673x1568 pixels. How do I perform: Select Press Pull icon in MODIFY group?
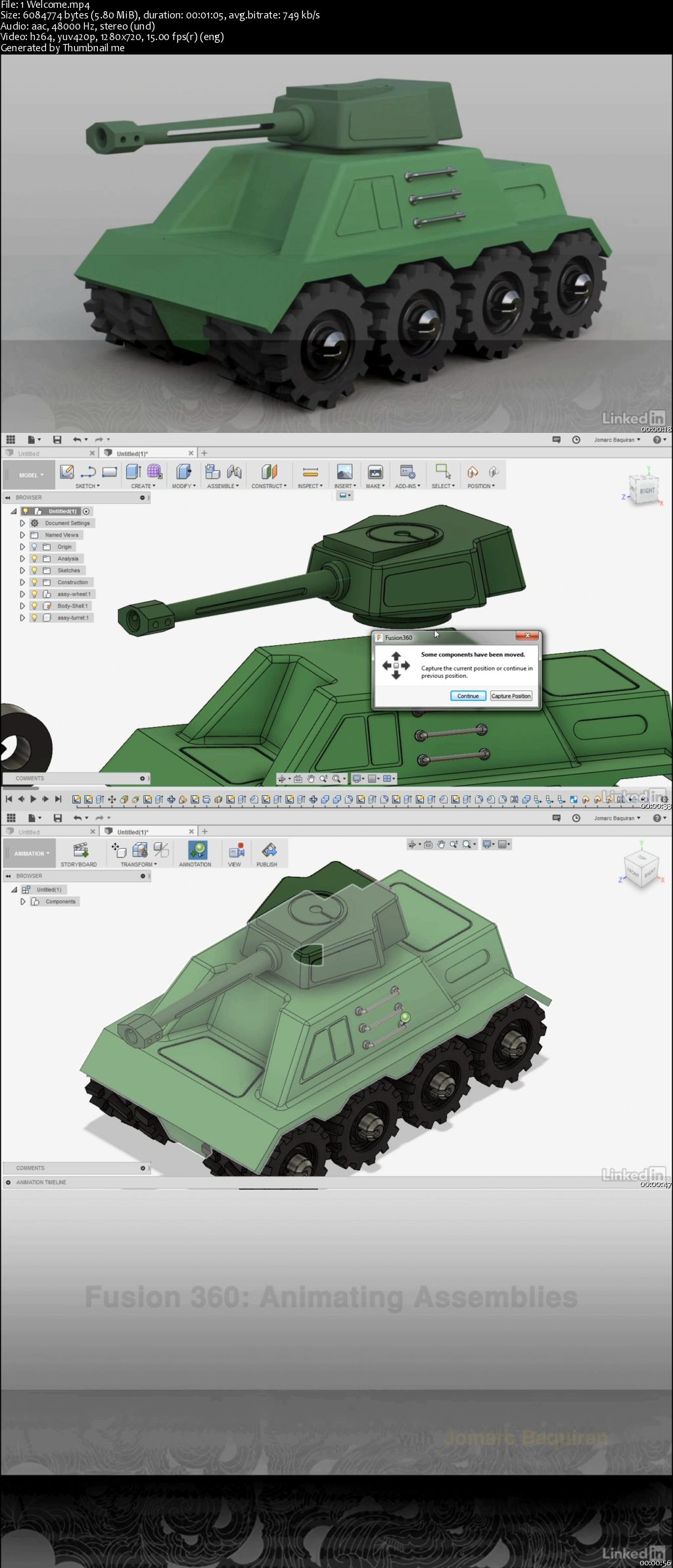tap(184, 472)
